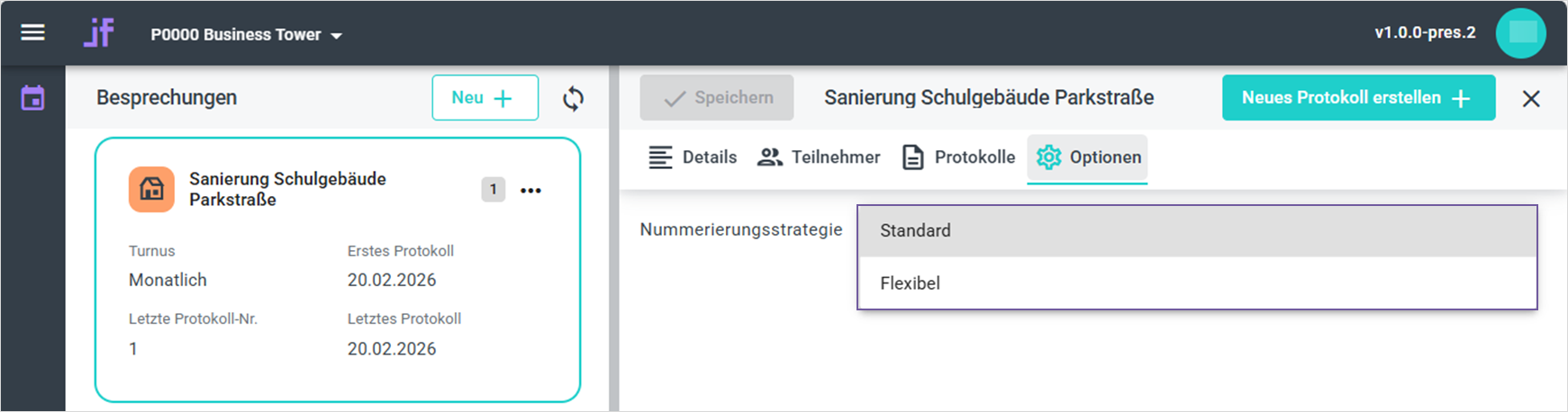1568x412 pixels.
Task: Open the hamburger navigation menu
Action: (33, 33)
